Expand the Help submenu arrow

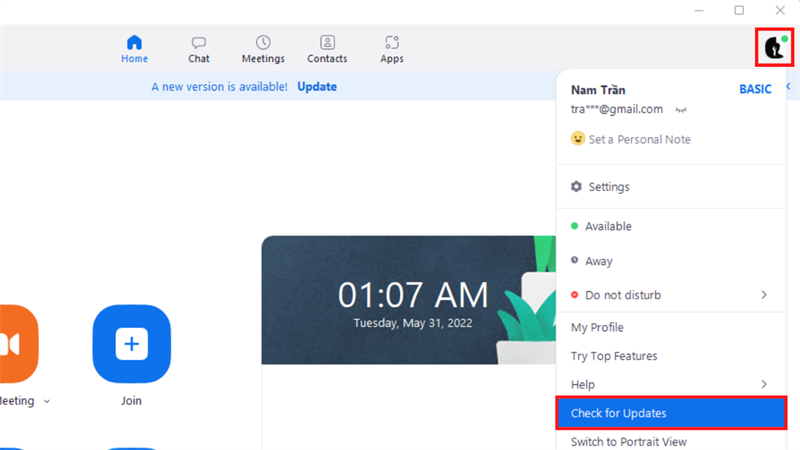(764, 384)
